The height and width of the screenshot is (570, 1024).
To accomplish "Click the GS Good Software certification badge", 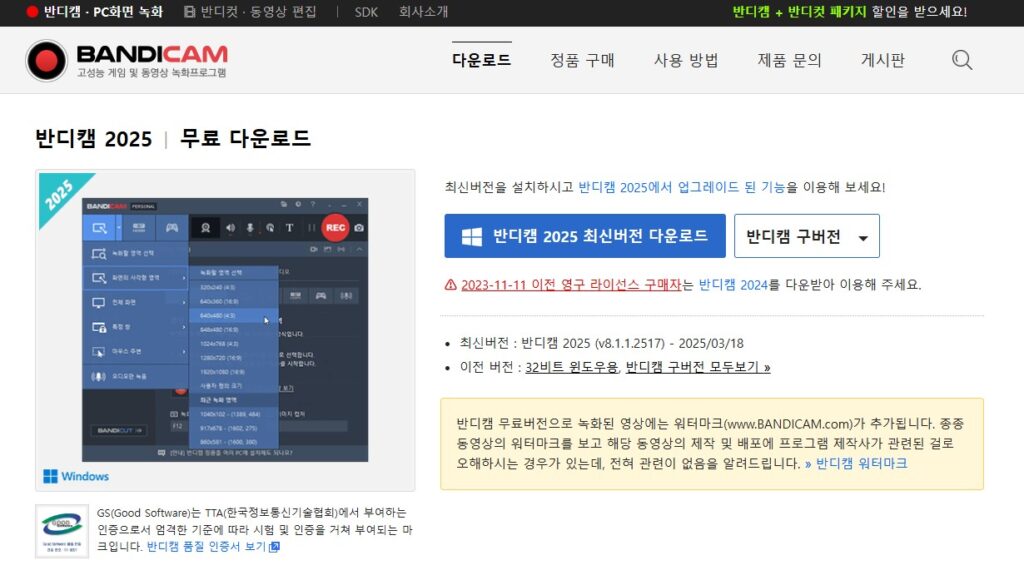I will pos(62,531).
